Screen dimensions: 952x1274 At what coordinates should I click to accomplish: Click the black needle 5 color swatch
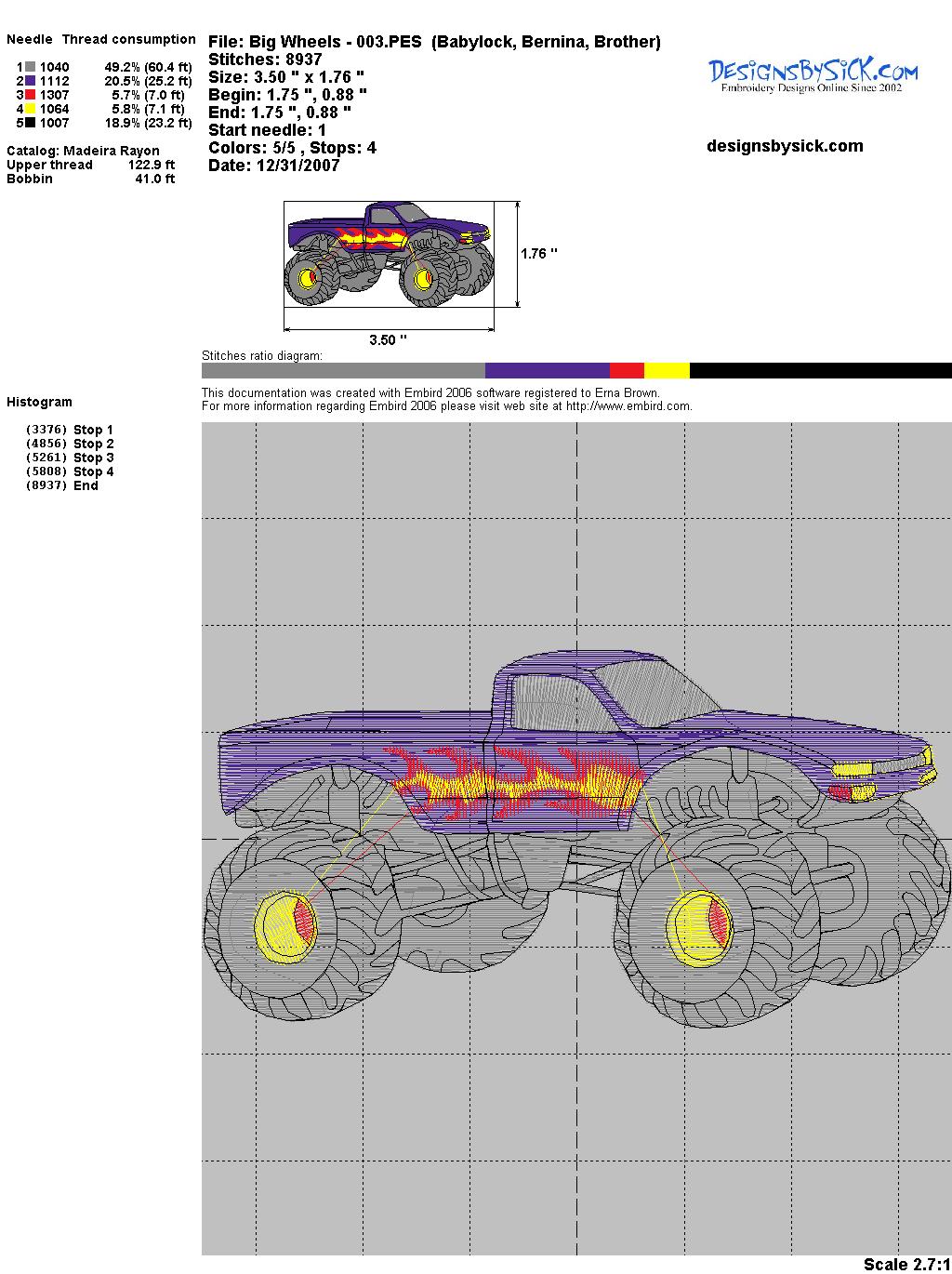(31, 123)
